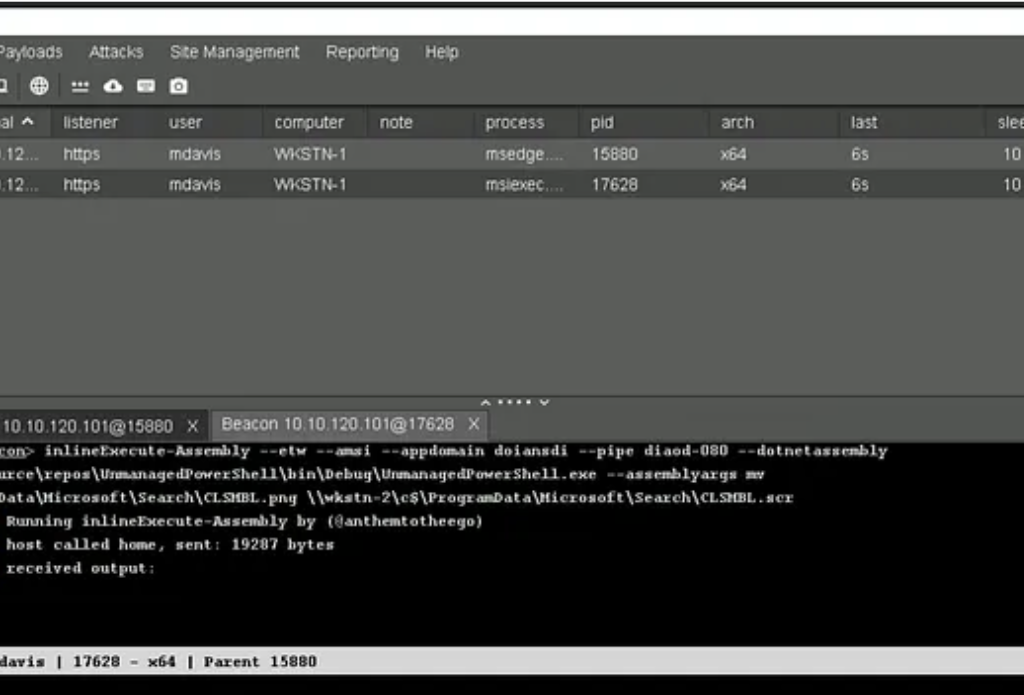
Task: Sort sessions by the process column header
Action: tap(514, 122)
